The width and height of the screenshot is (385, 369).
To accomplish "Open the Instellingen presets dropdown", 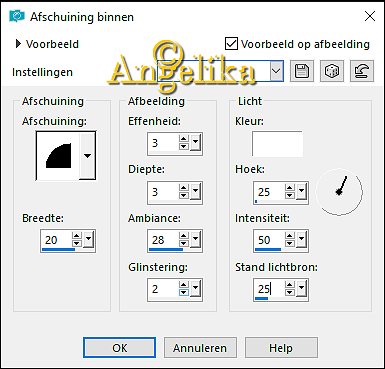I will 276,71.
